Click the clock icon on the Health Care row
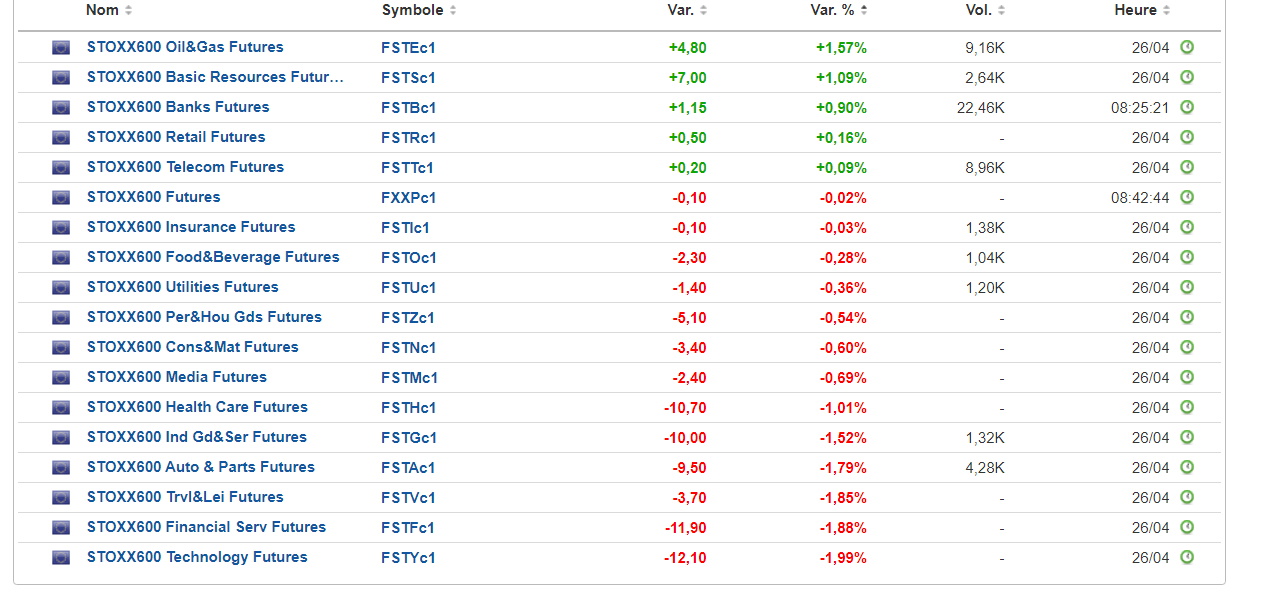The image size is (1263, 590). coord(1187,407)
